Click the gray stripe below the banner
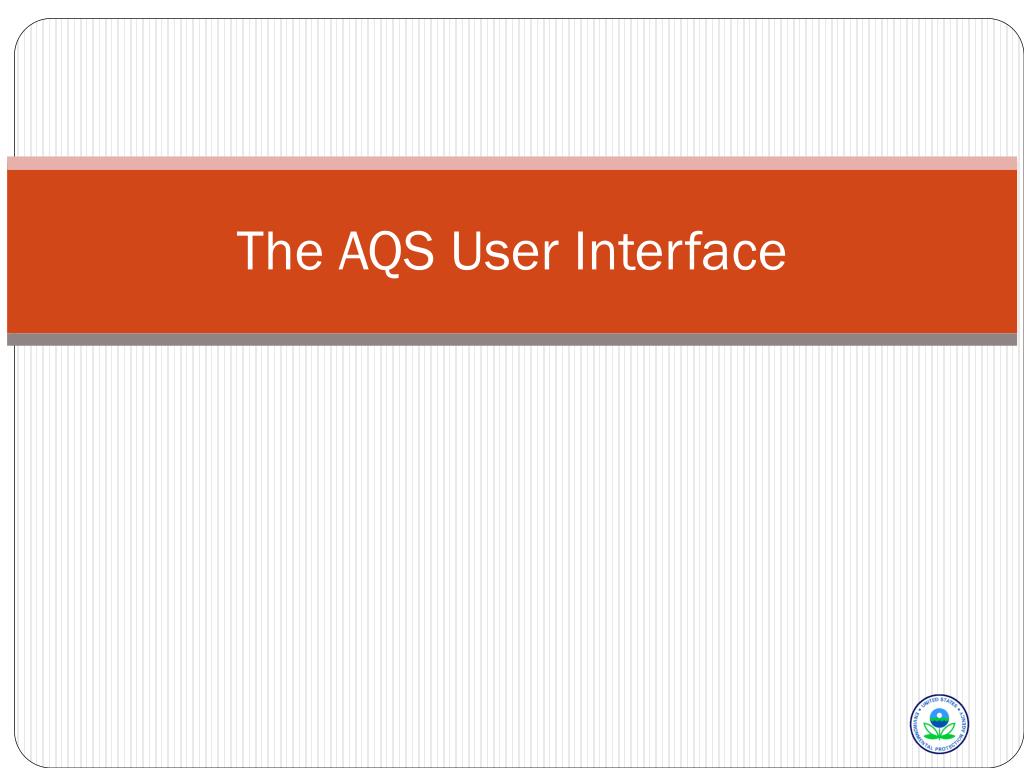The image size is (1024, 768). coord(512,339)
